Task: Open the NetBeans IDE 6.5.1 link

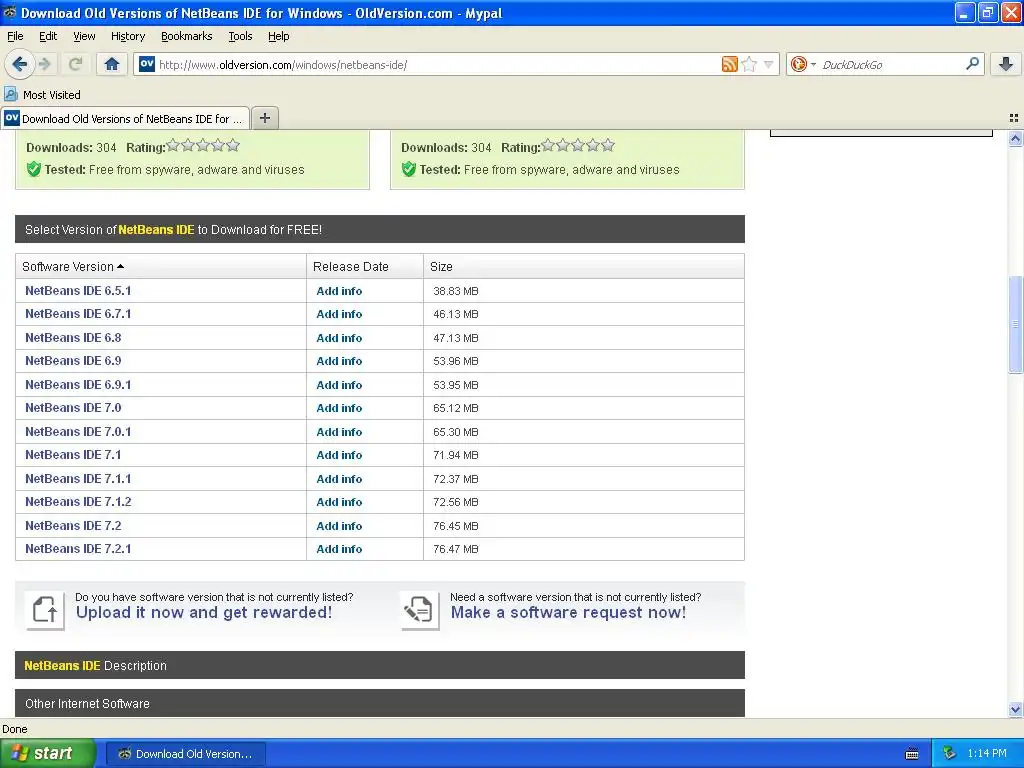Action: 78,291
